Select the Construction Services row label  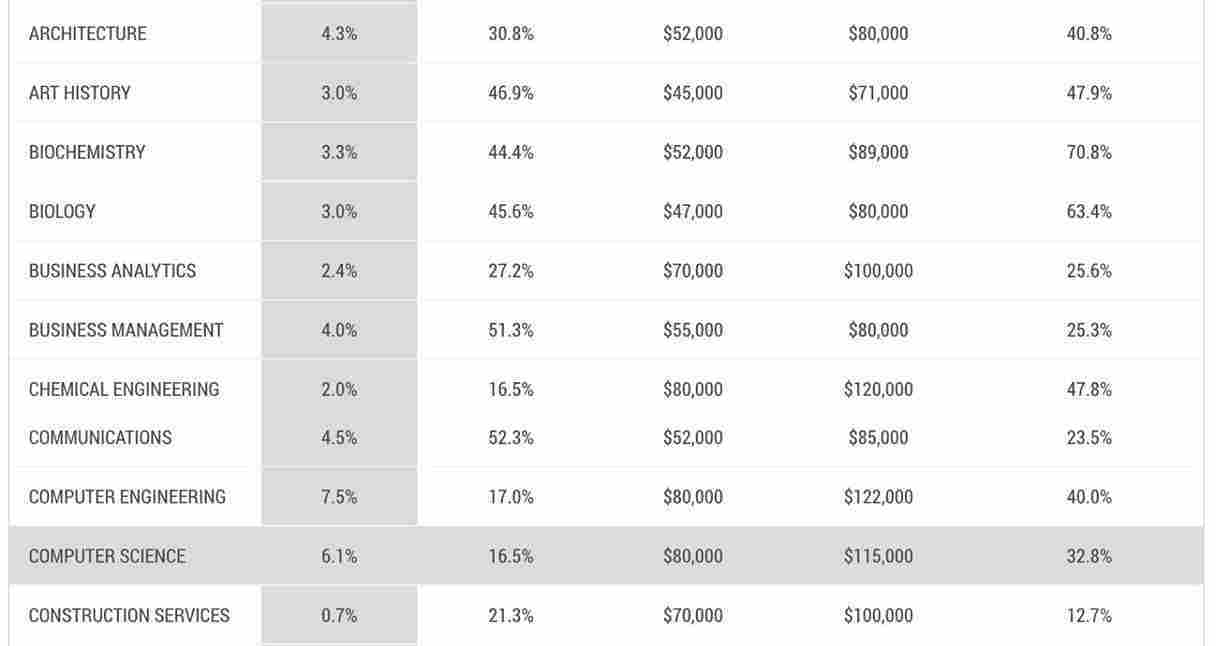point(129,615)
